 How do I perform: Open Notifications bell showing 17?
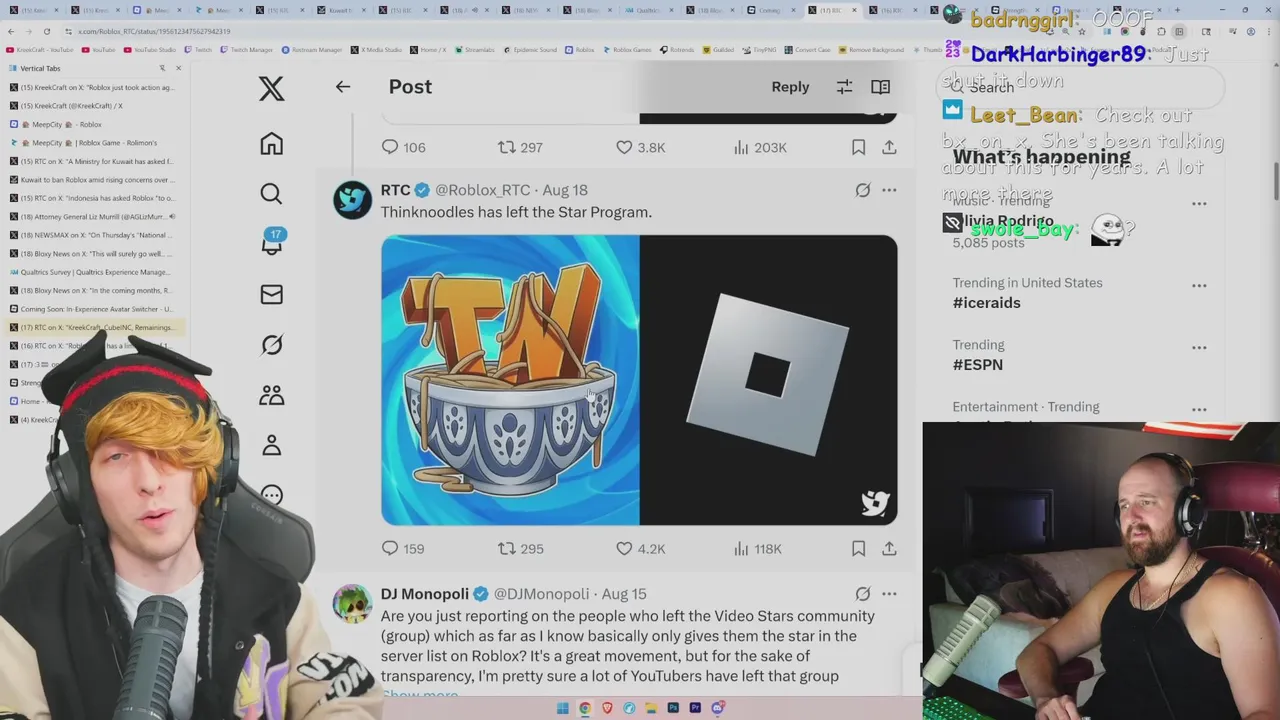click(272, 243)
